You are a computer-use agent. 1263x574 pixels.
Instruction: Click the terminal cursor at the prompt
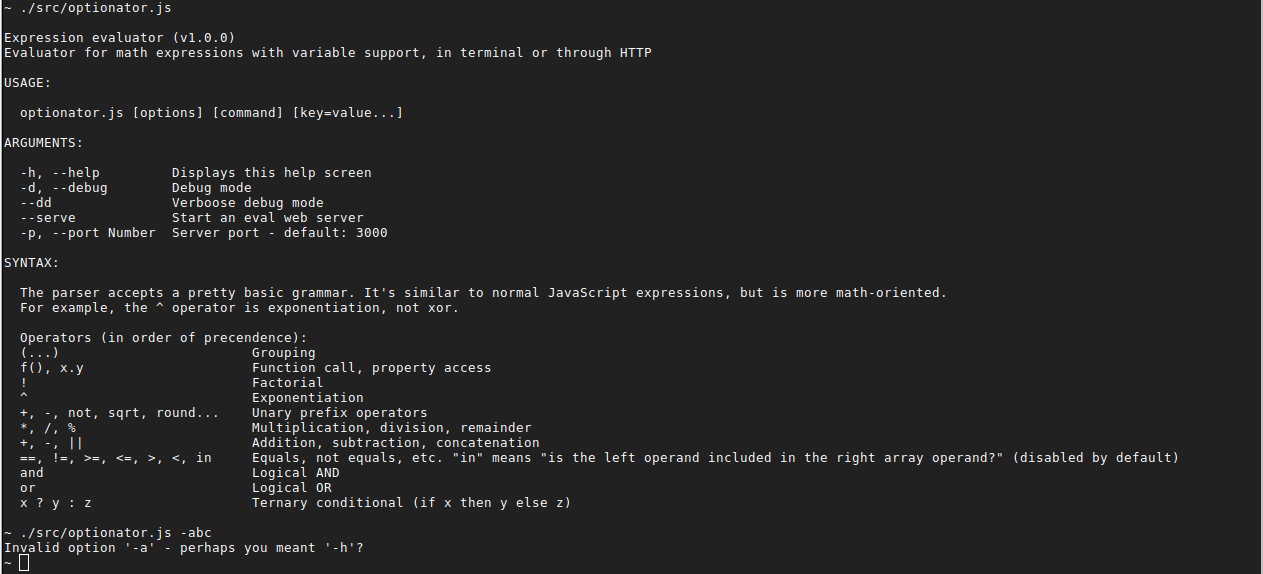tap(24, 563)
